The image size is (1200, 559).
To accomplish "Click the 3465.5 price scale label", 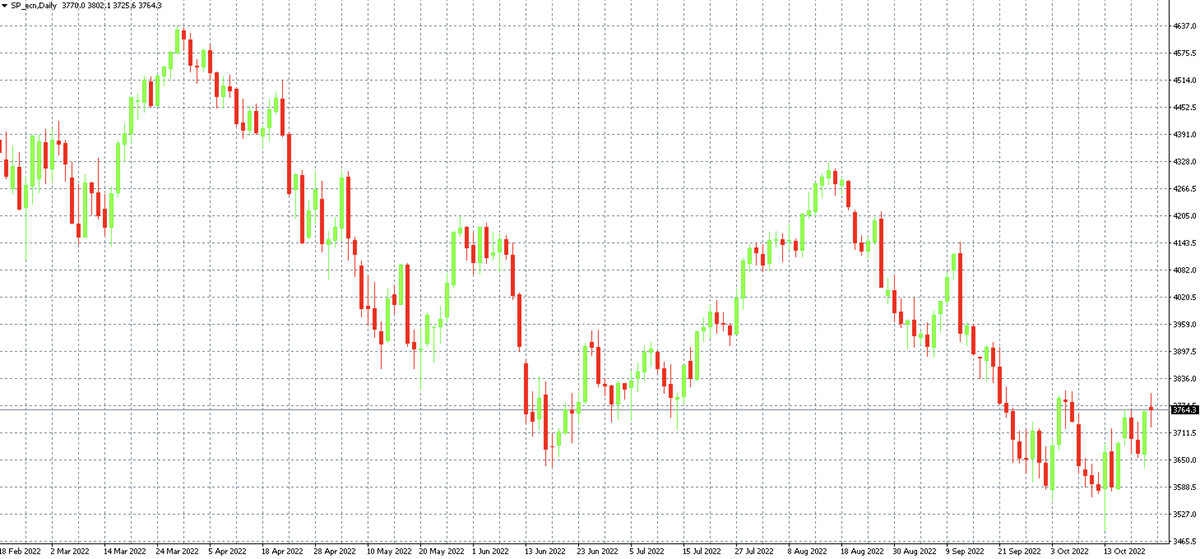I will tap(1183, 540).
